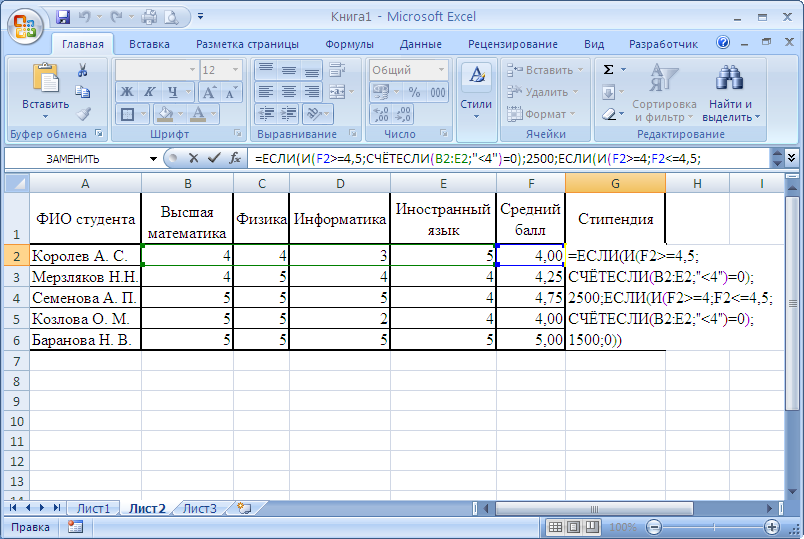Viewport: 804px width, 539px height.
Task: Switch to the Разметка страницы tab
Action: pyautogui.click(x=247, y=44)
